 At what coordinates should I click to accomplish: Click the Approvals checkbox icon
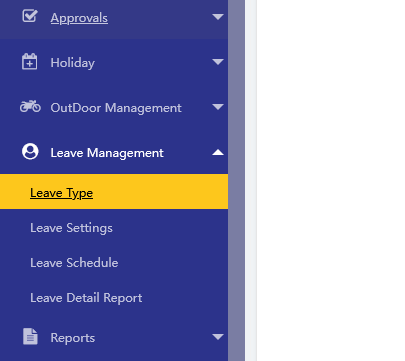pyautogui.click(x=30, y=16)
